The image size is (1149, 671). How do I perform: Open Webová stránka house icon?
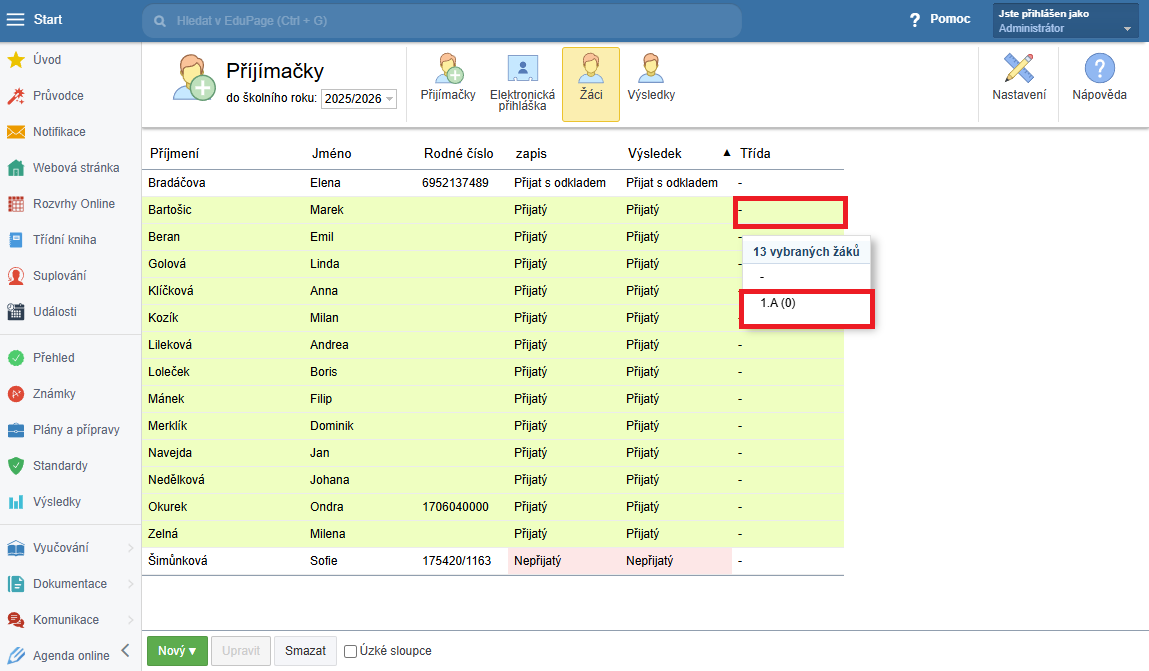coord(15,168)
